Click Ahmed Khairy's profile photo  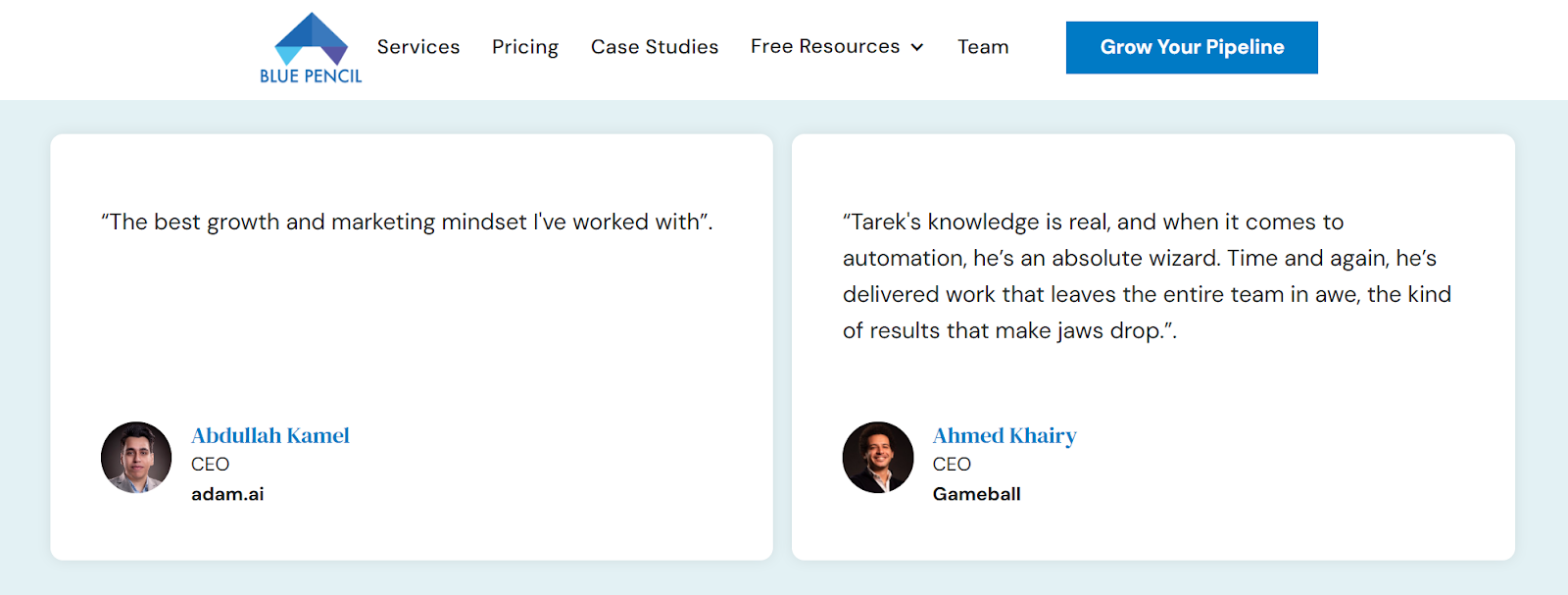coord(878,458)
